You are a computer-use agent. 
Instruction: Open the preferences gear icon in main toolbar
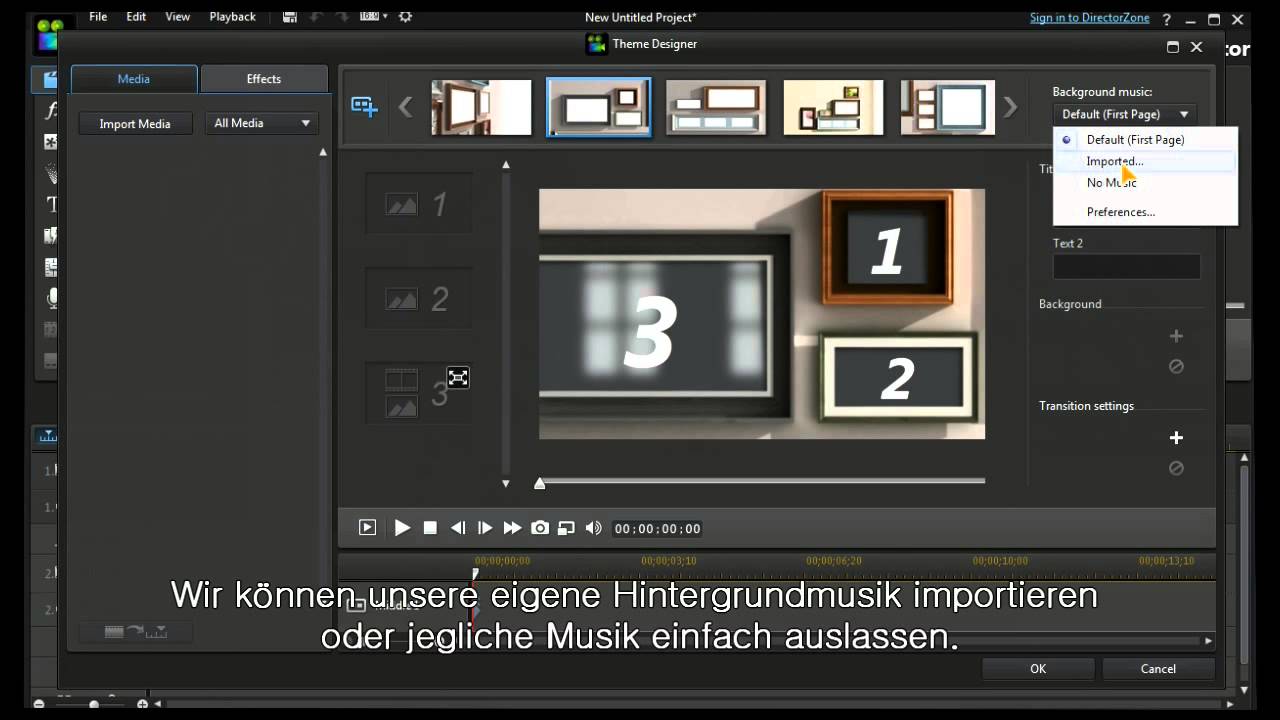click(405, 17)
